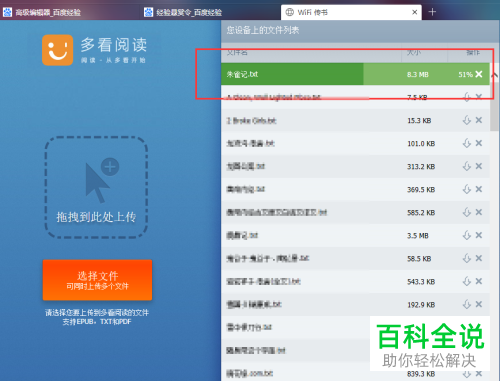Screen dimensions: 500x381
Task: Download the file sized 313.2 KB
Action: click(467, 166)
